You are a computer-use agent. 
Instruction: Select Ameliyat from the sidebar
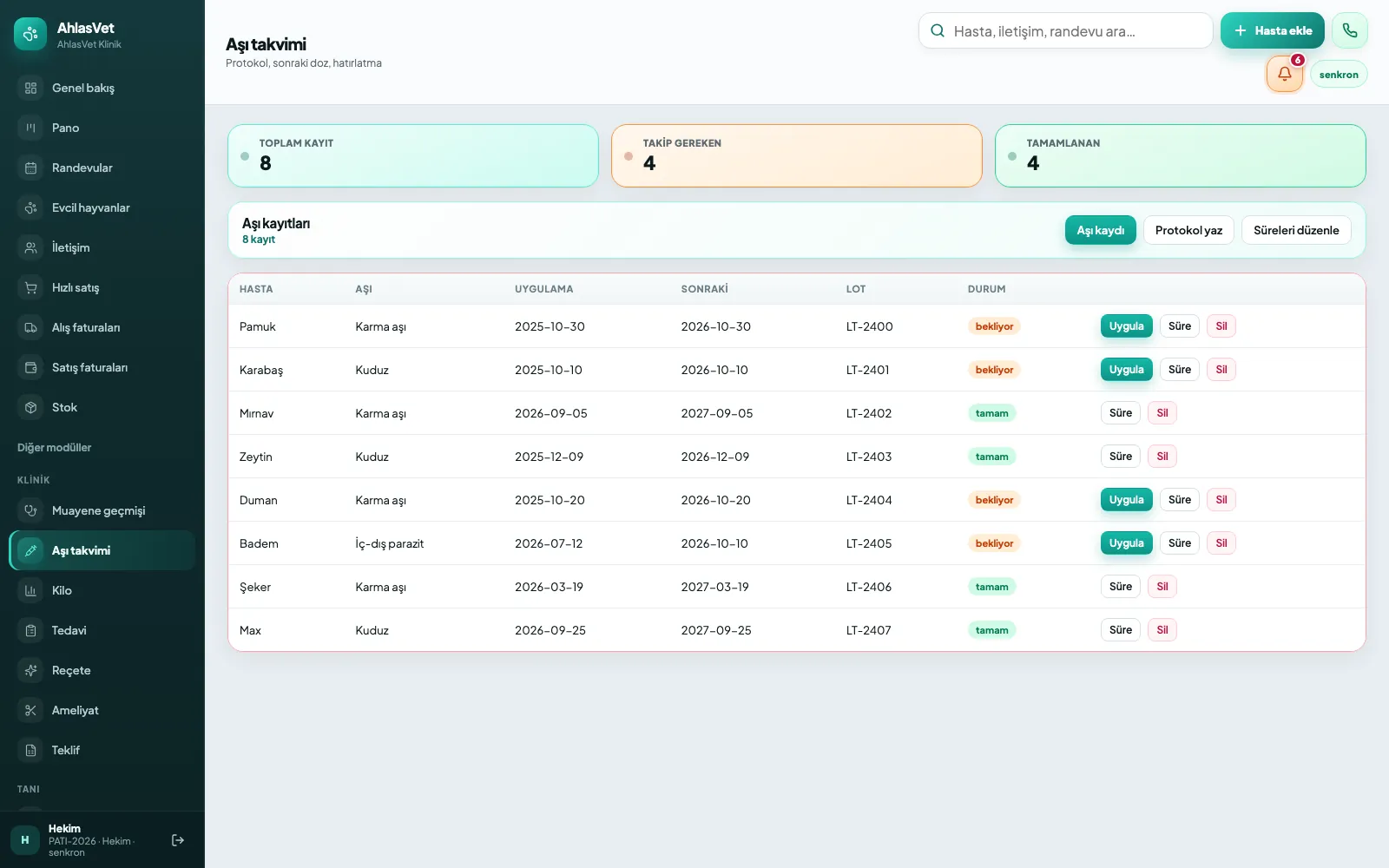click(x=102, y=710)
